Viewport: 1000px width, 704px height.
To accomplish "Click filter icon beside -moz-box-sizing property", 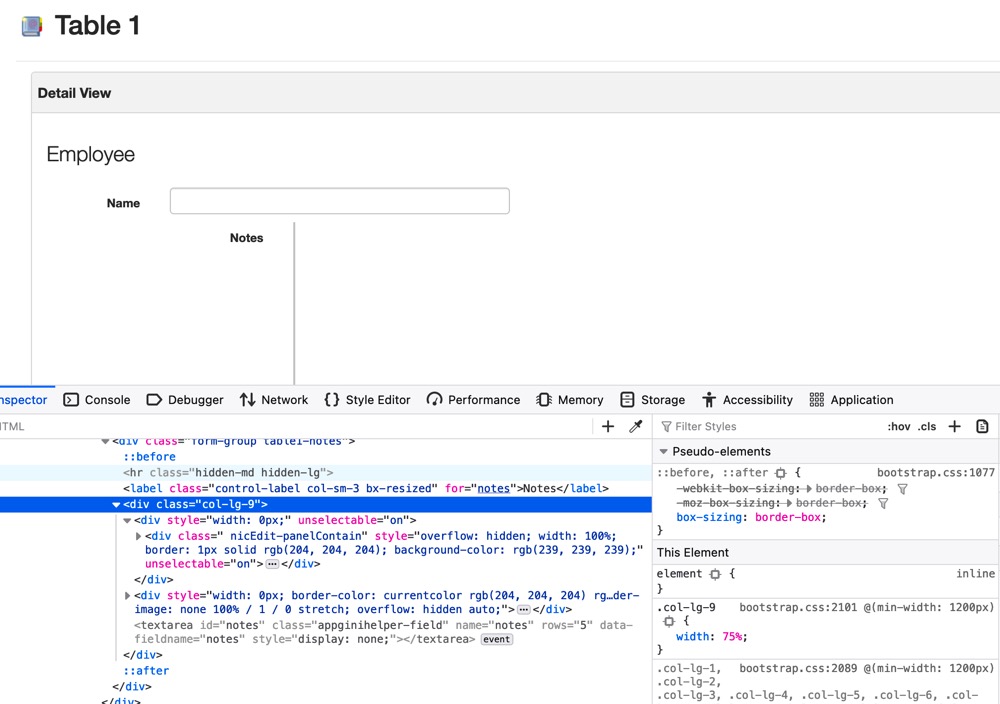I will (883, 503).
